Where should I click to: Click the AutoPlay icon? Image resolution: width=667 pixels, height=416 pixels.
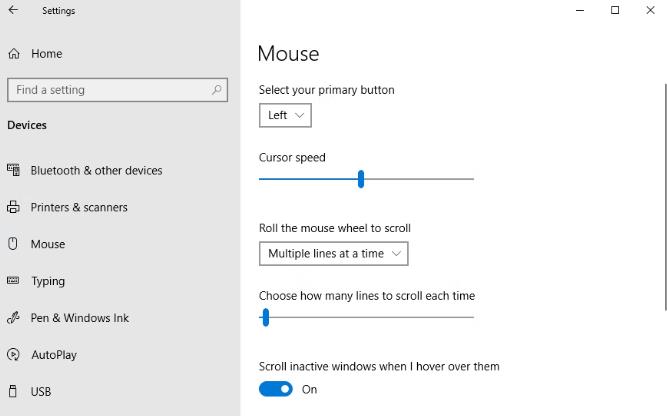point(13,355)
